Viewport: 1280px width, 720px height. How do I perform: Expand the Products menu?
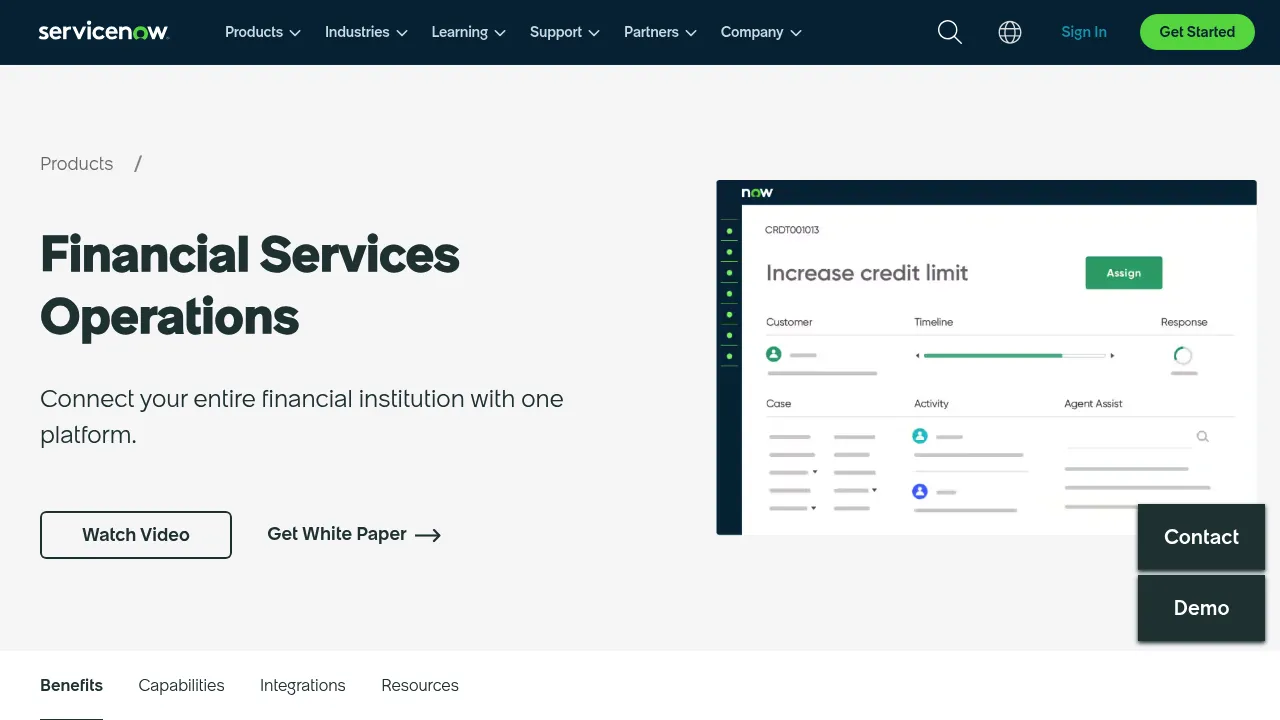click(263, 32)
